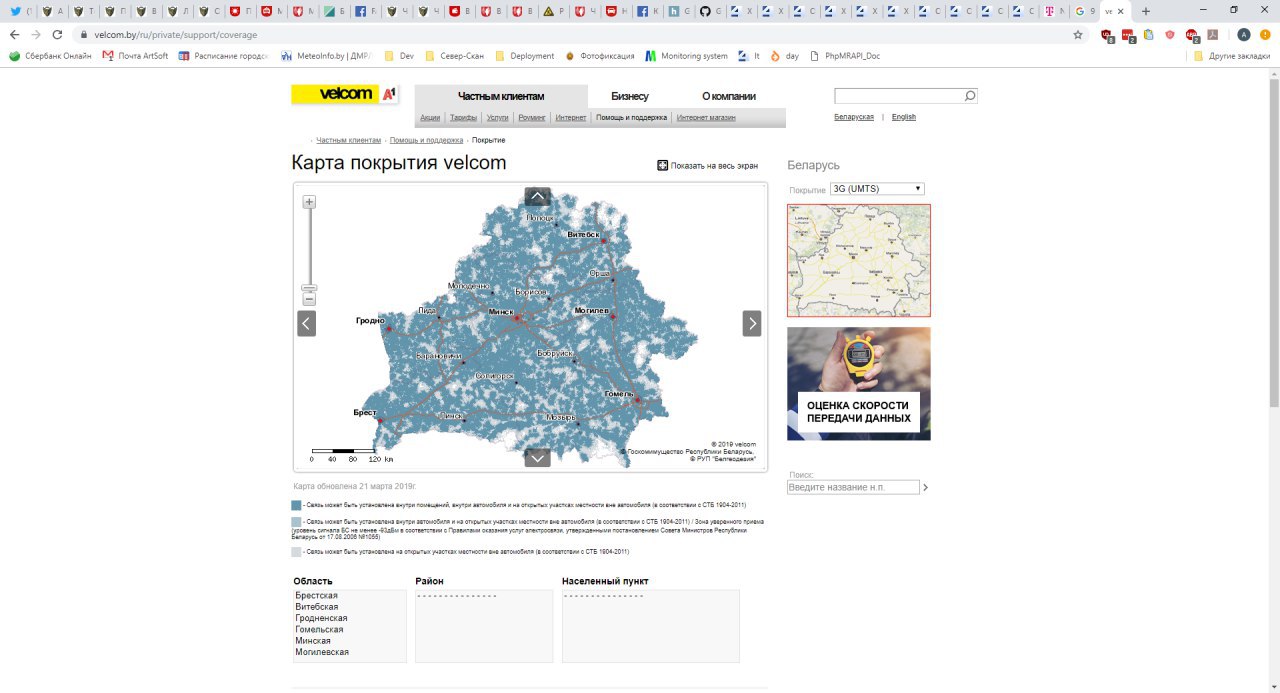Open the Интернет магазин submenu item

(706, 117)
